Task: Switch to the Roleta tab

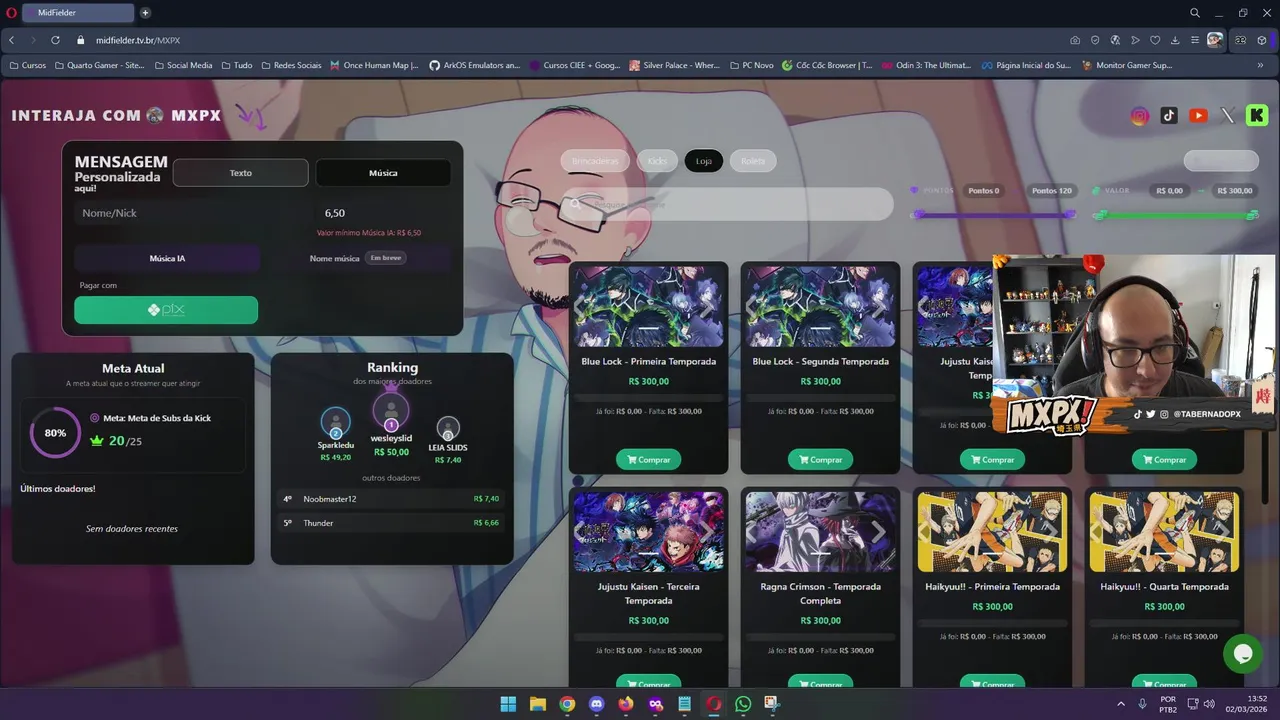Action: point(753,161)
